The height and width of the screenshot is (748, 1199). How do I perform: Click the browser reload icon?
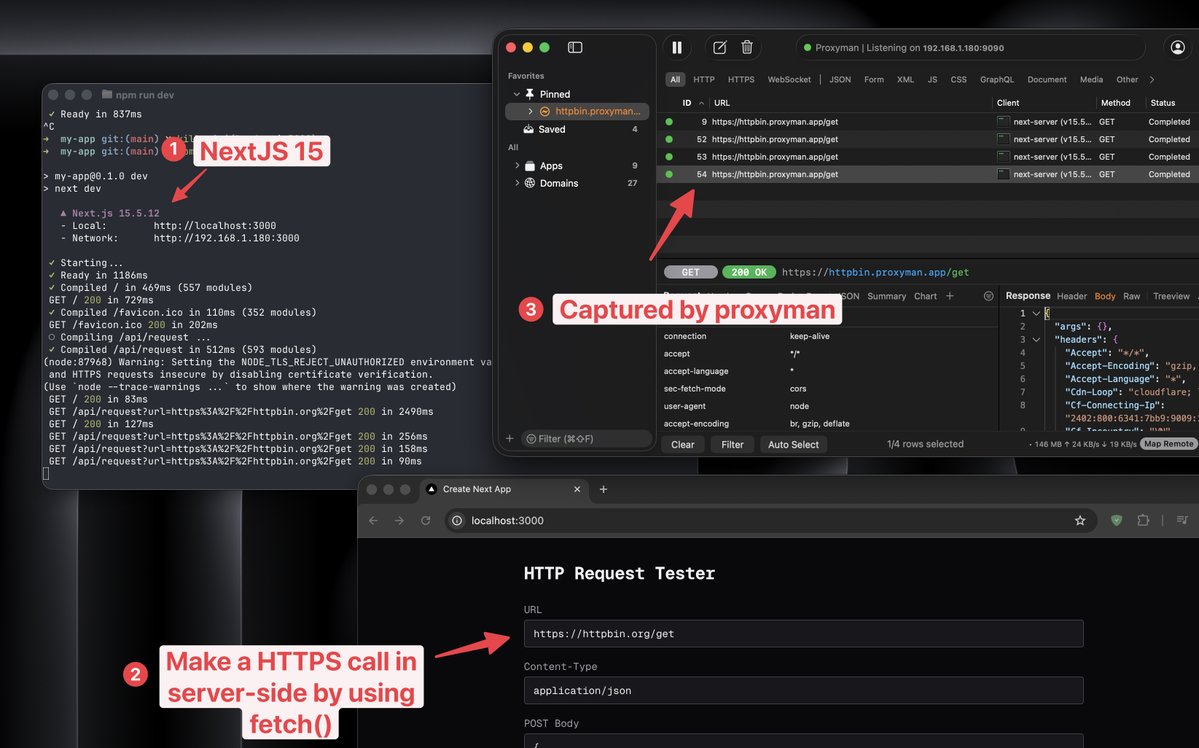coord(426,520)
